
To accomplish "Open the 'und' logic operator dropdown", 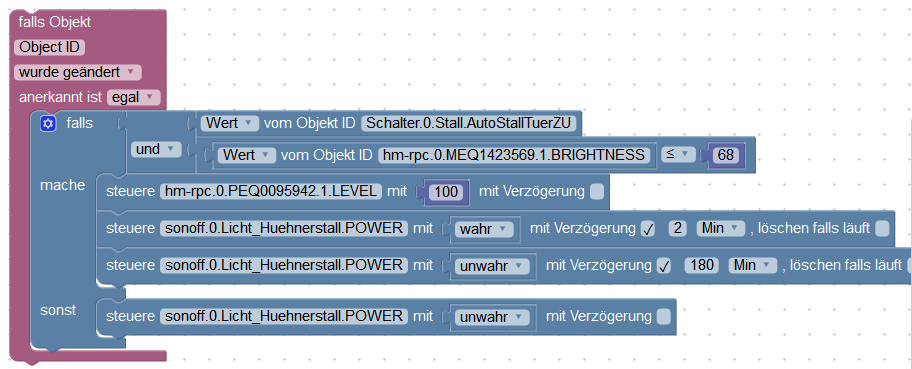I will (154, 149).
